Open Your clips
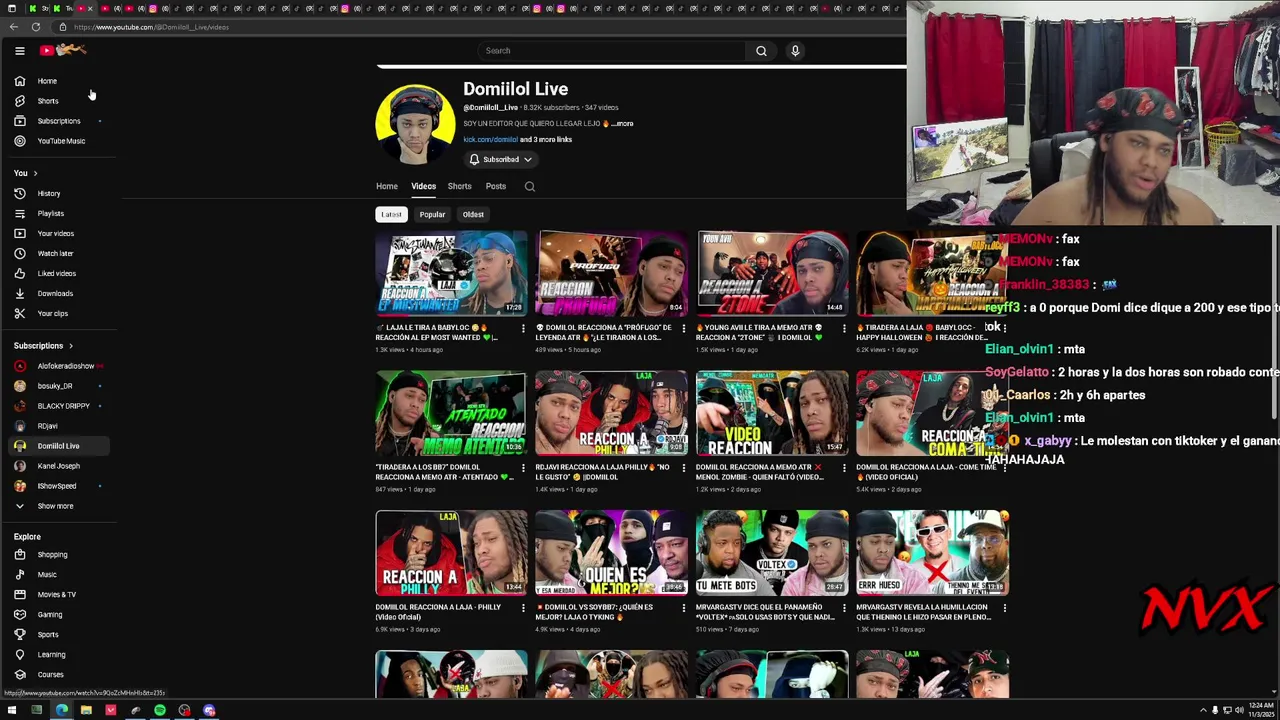The image size is (1280, 720). pos(52,313)
